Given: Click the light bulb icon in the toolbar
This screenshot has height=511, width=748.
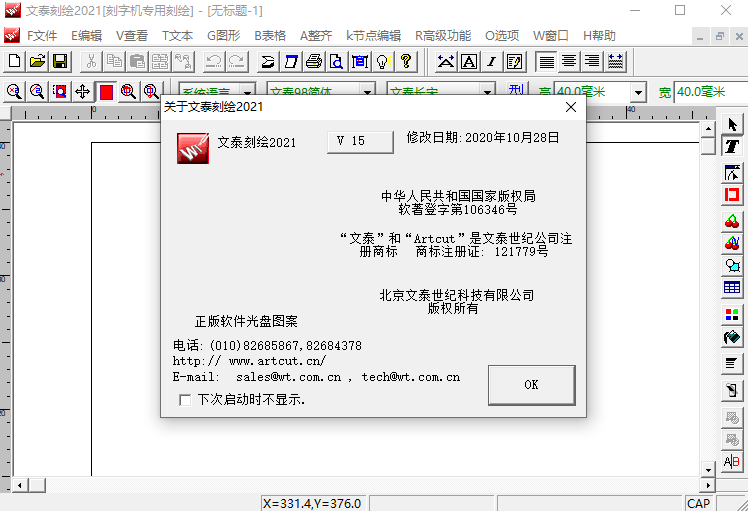Looking at the screenshot, I should [383, 61].
